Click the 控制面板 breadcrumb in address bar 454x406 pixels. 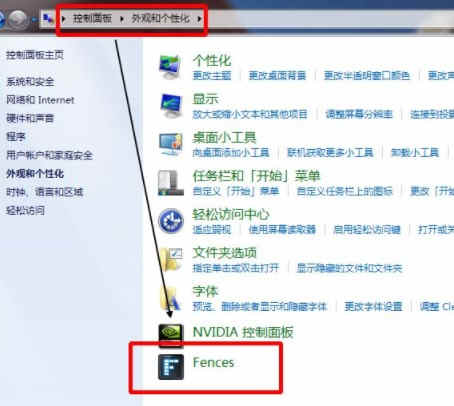point(92,18)
